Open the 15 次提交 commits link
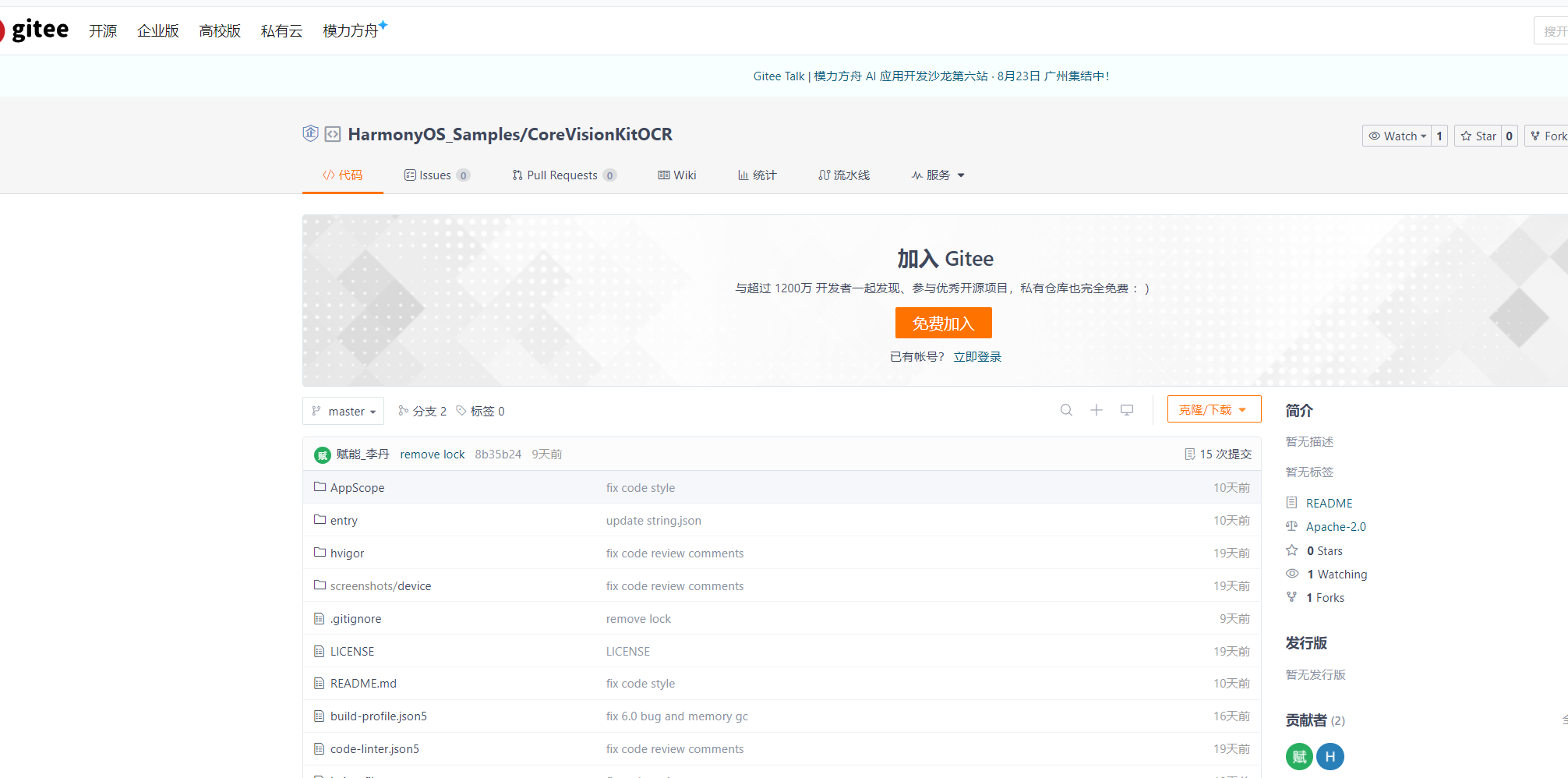 coord(1218,454)
